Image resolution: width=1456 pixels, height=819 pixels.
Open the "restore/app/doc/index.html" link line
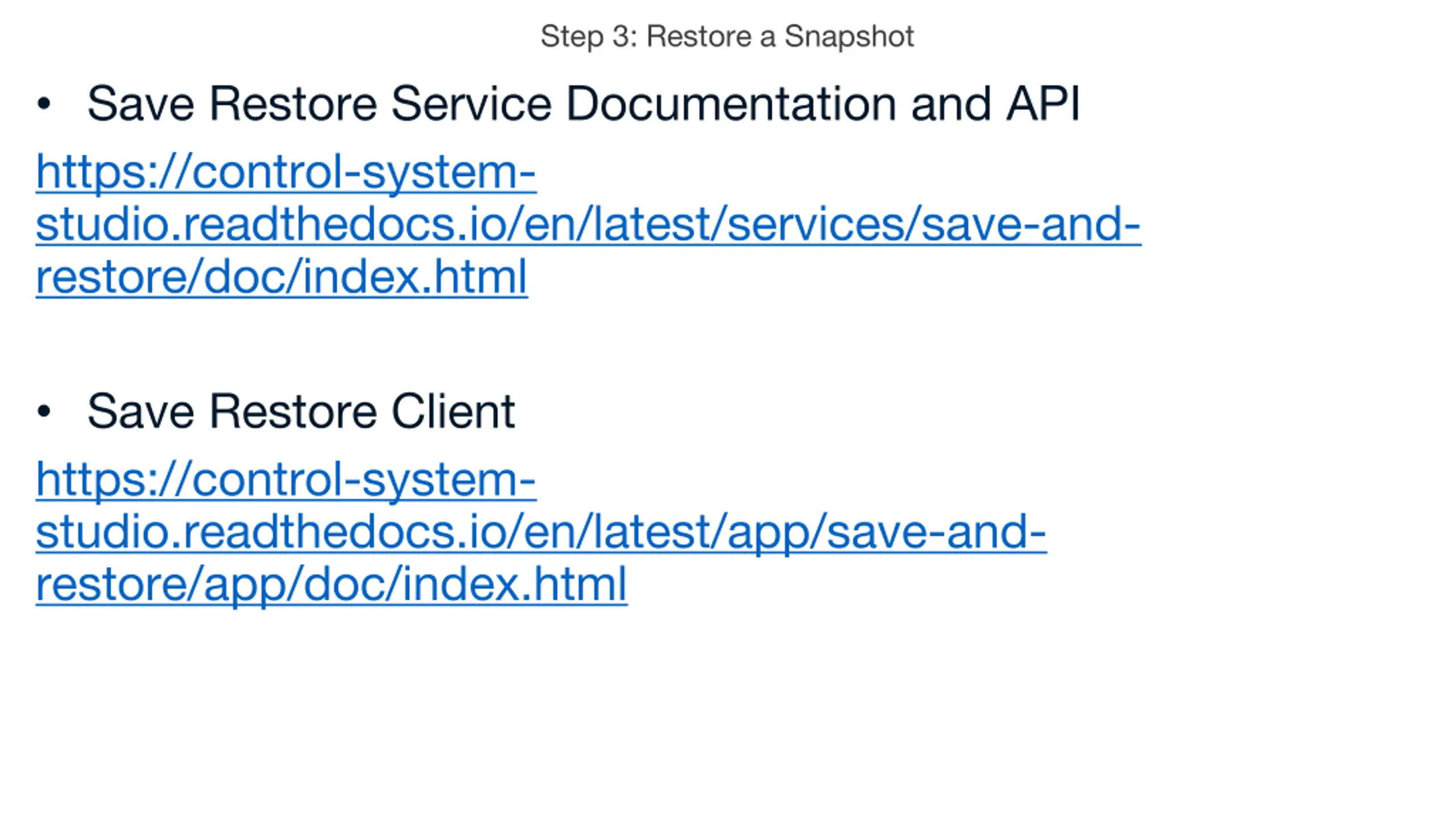coord(331,585)
